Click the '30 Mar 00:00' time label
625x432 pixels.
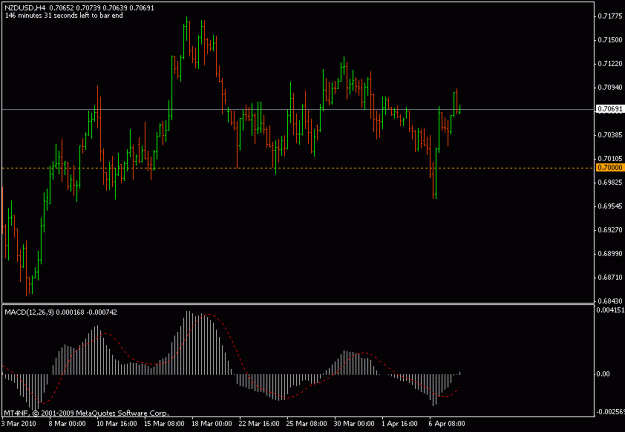click(354, 424)
